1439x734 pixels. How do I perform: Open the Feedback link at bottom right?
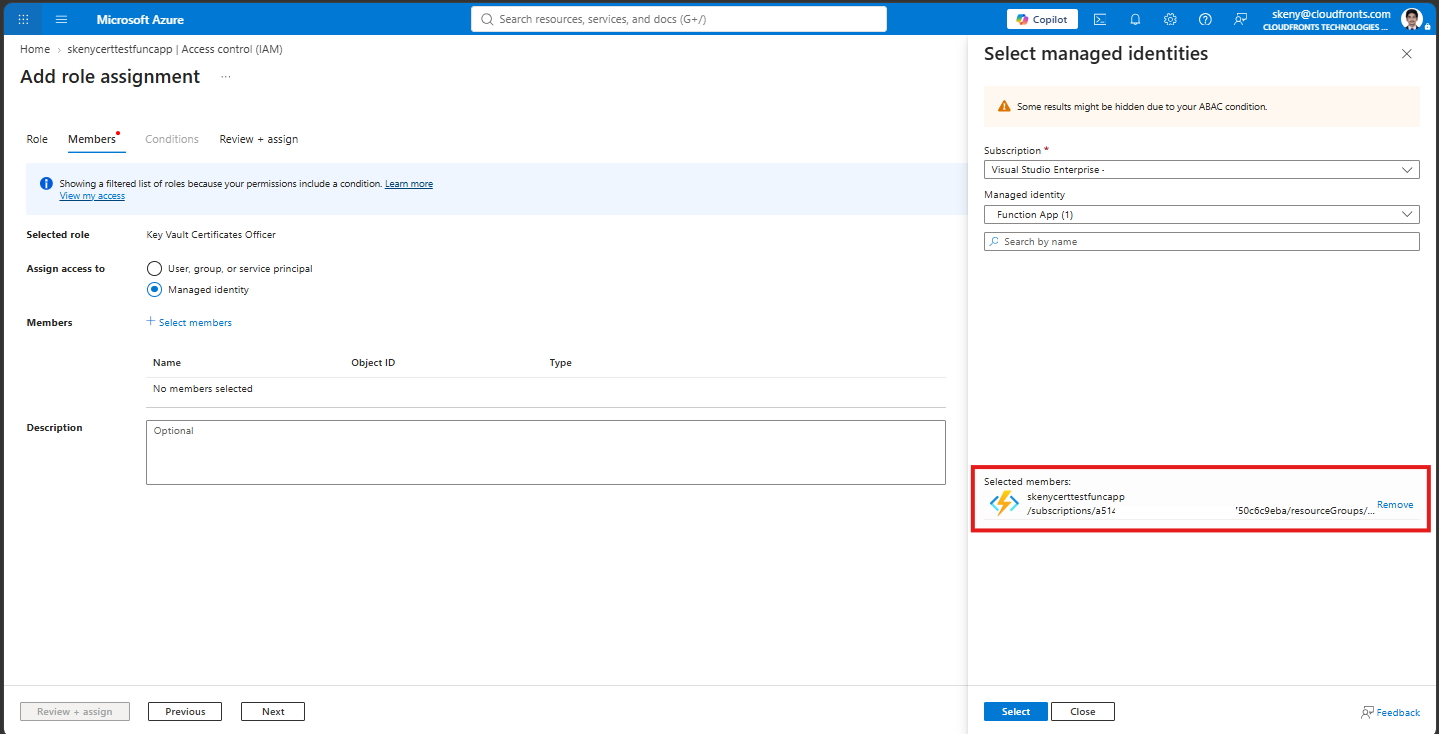[1390, 712]
